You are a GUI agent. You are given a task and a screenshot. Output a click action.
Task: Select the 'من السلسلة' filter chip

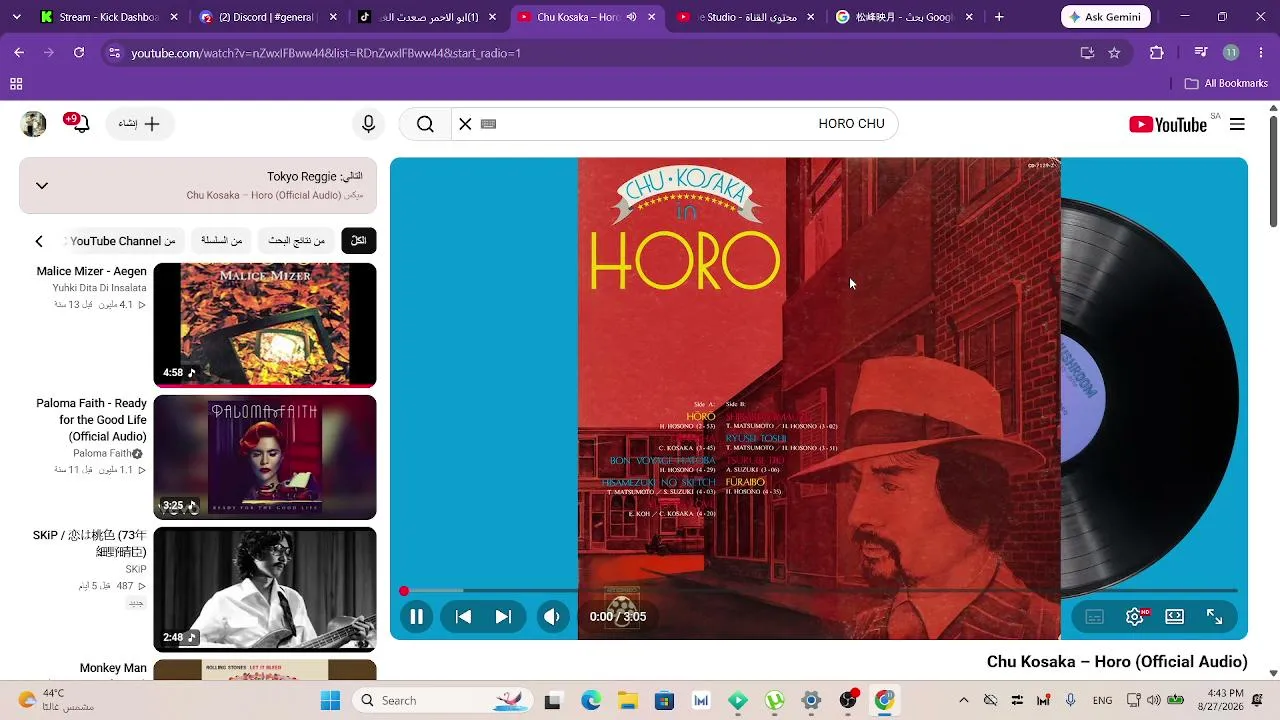click(x=222, y=241)
